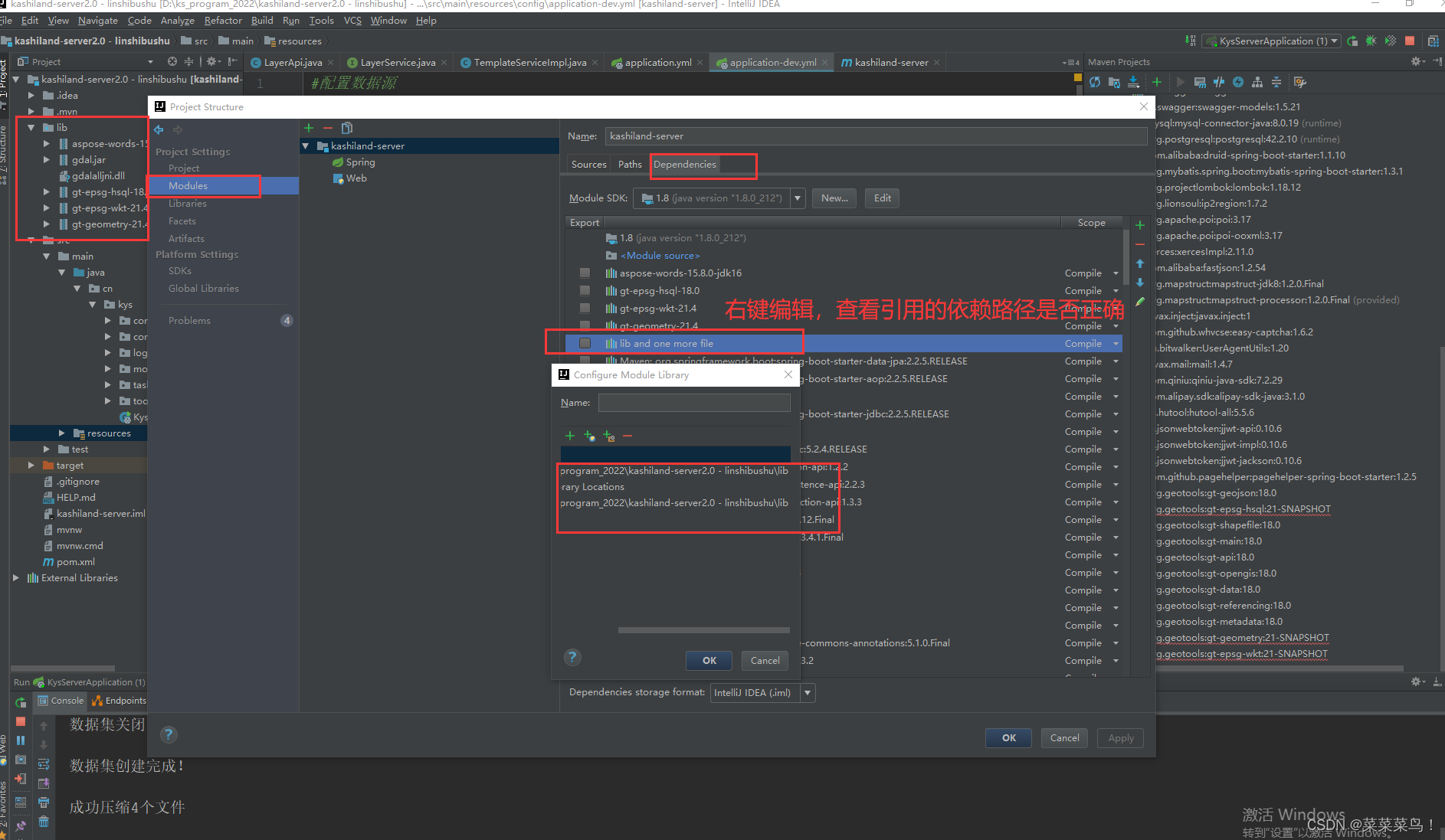The image size is (1445, 840).
Task: Open application.yml editor tab
Action: tap(657, 63)
